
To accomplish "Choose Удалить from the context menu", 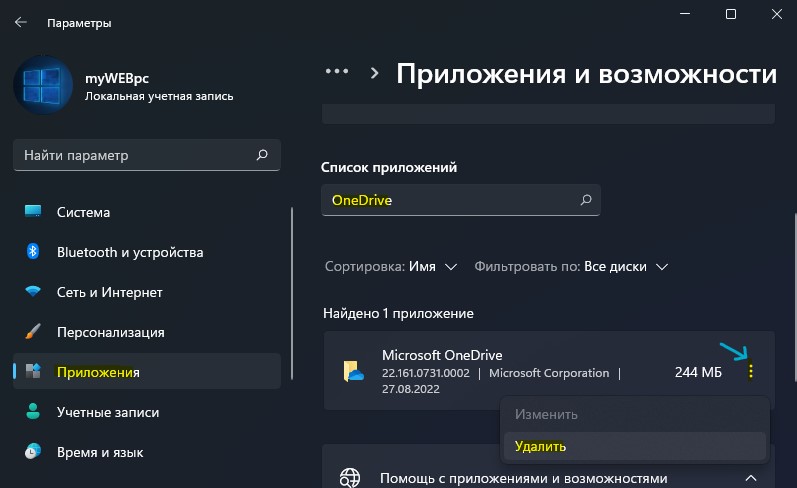I will click(x=635, y=446).
